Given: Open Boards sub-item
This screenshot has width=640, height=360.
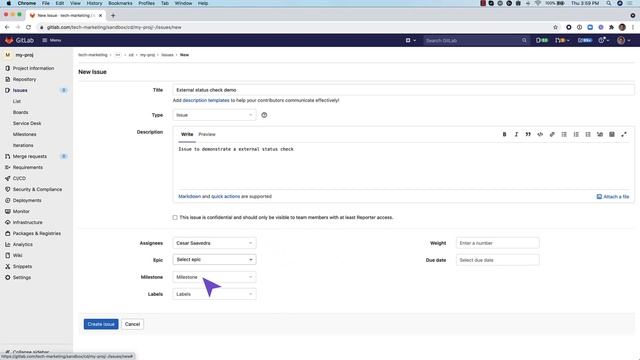Looking at the screenshot, I should (x=20, y=112).
